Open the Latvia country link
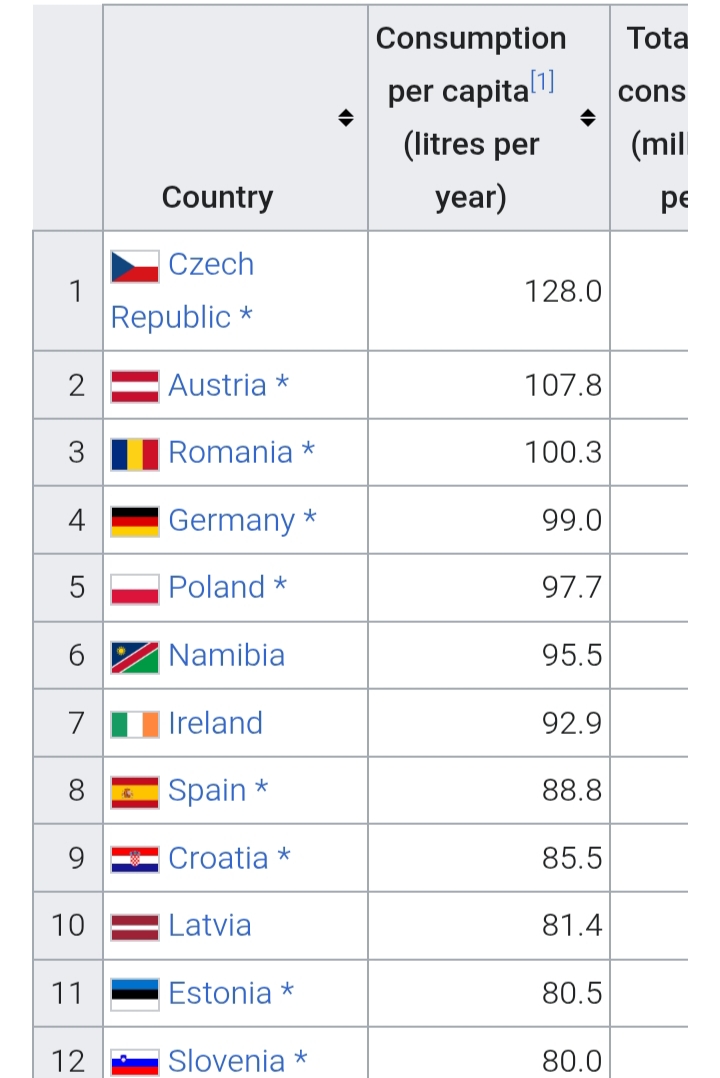 209,925
